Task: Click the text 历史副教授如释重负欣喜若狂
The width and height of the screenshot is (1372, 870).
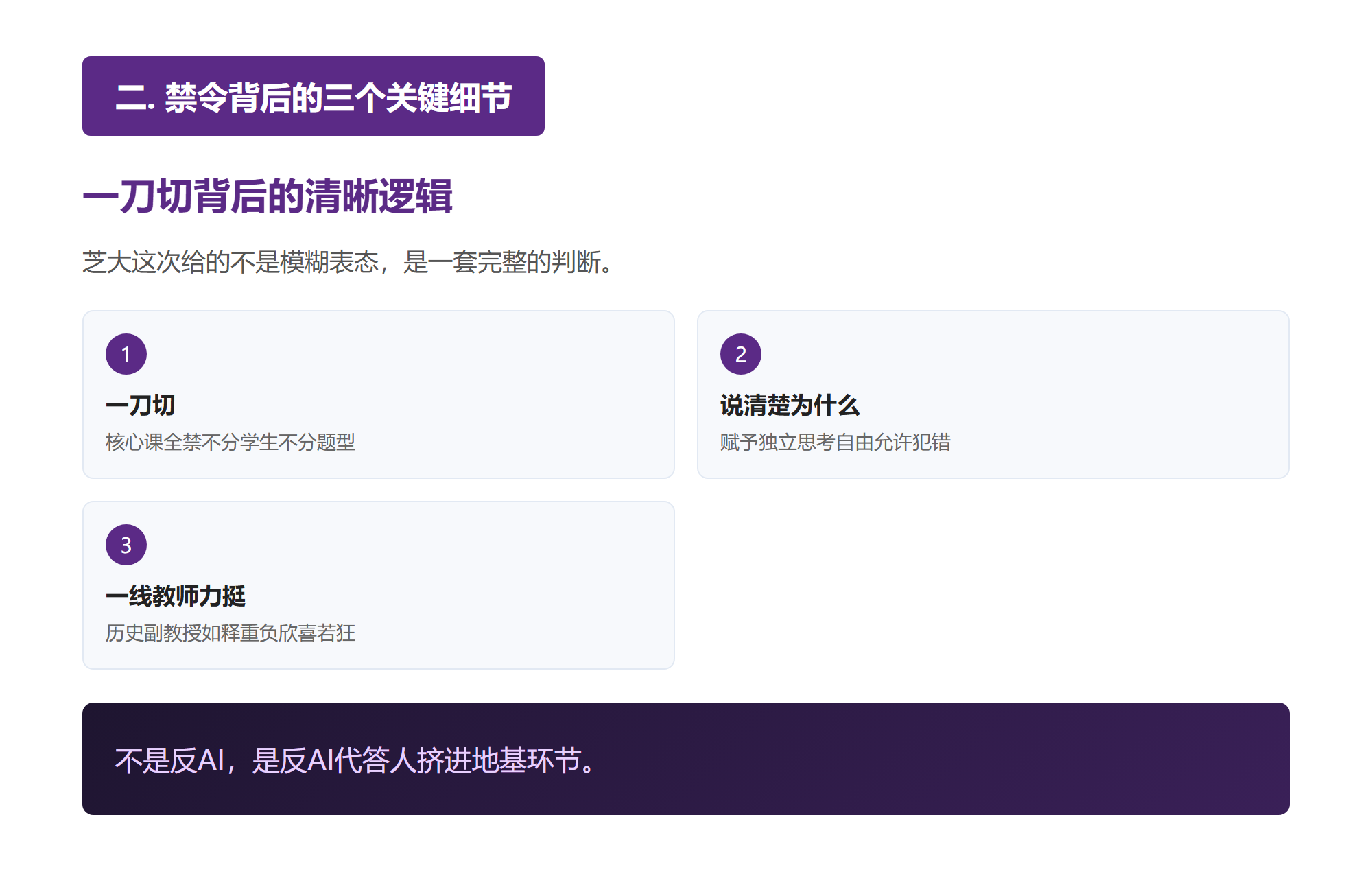Action: tap(230, 633)
